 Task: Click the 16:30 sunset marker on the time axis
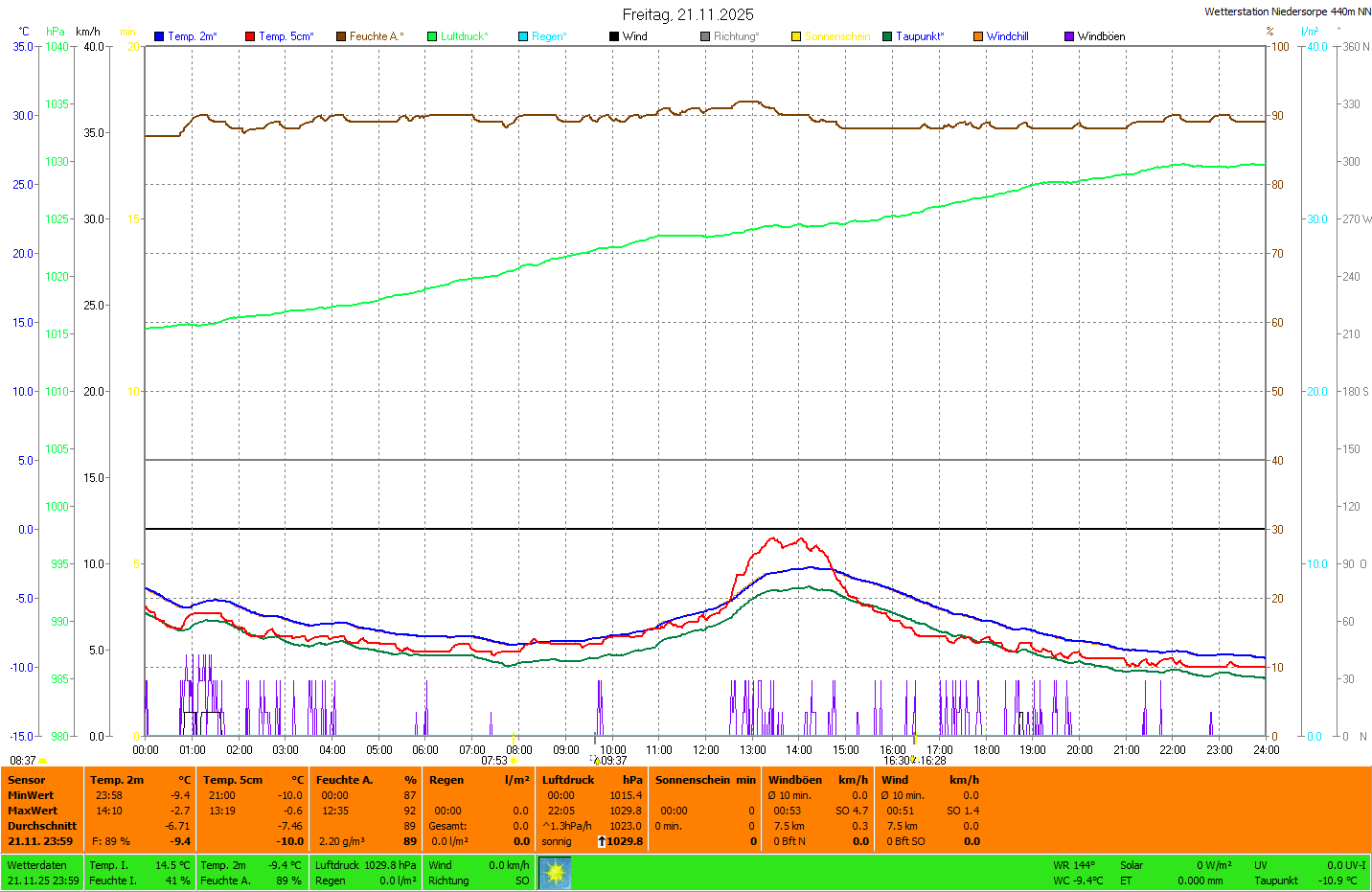(896, 761)
